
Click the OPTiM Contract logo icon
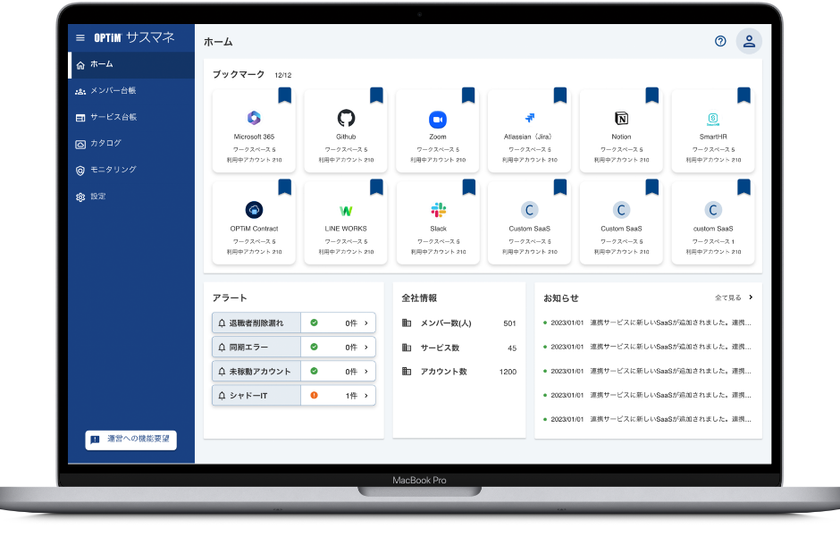(254, 210)
